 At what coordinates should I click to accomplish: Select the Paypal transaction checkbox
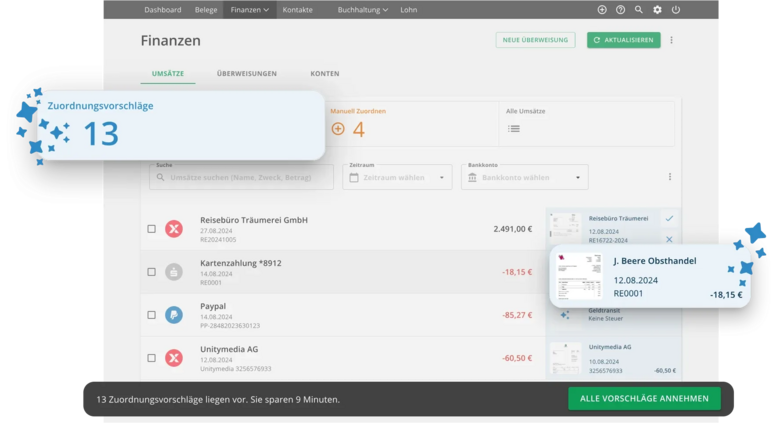pyautogui.click(x=152, y=315)
